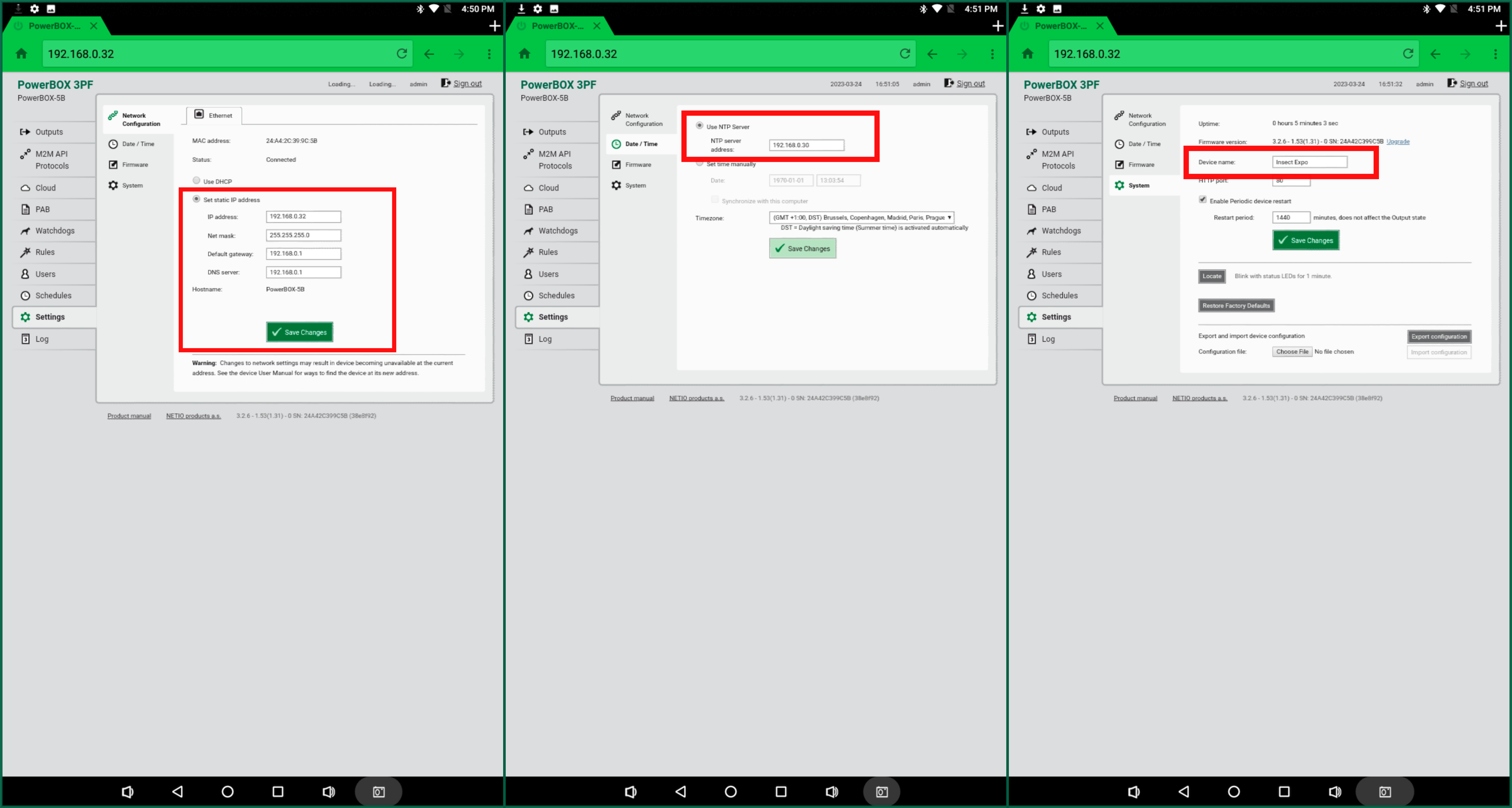Click the Default gateway input field
This screenshot has width=1512, height=808.
(x=303, y=254)
